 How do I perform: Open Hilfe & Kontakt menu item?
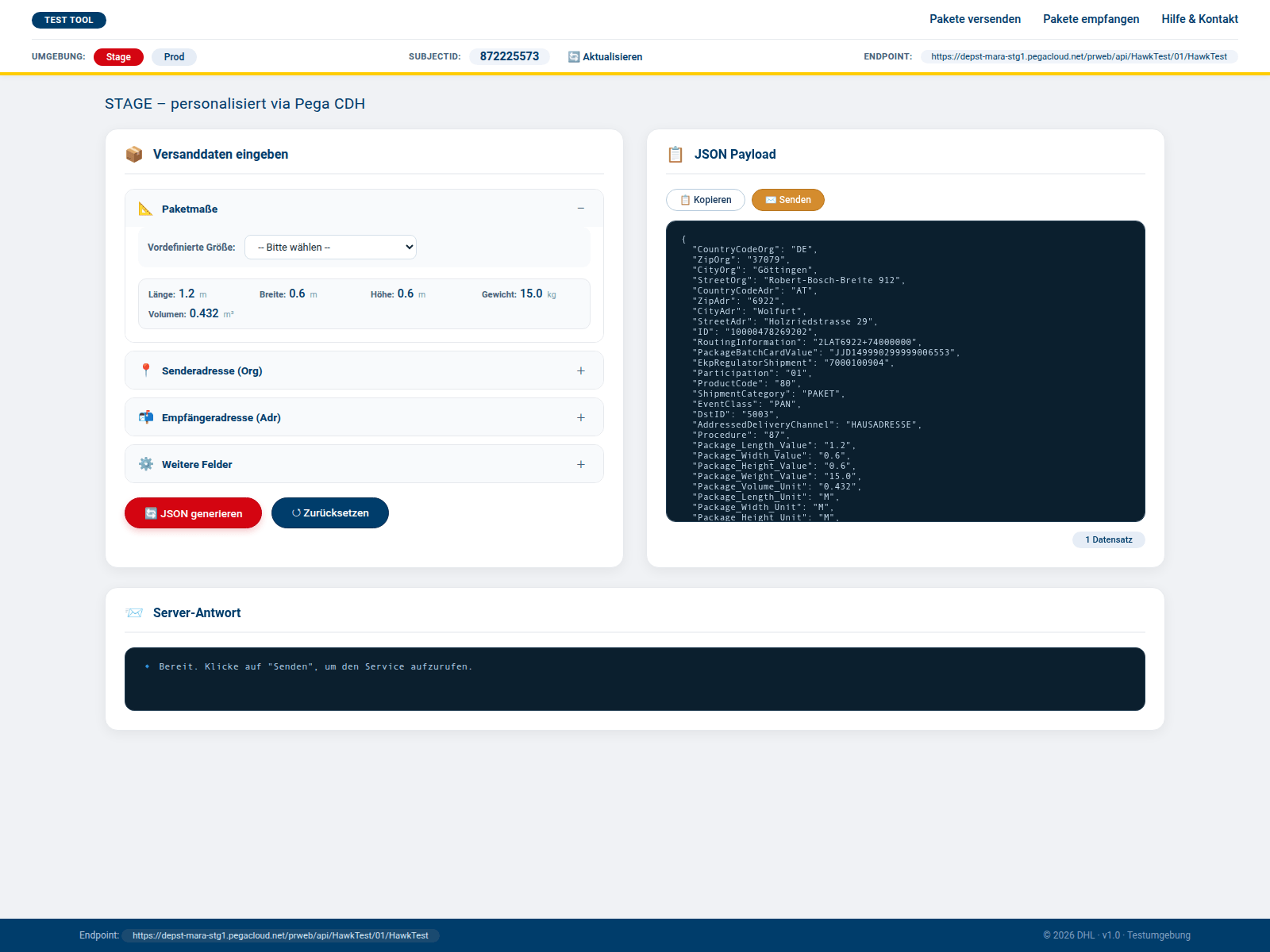(1200, 19)
